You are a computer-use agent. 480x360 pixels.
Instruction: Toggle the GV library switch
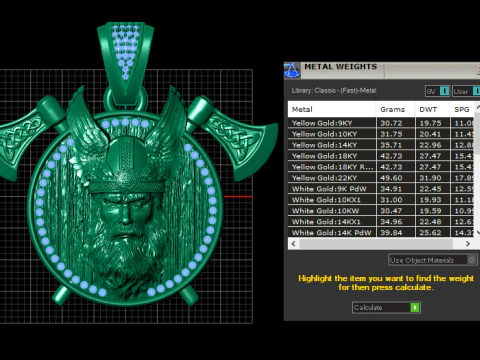coord(438,91)
